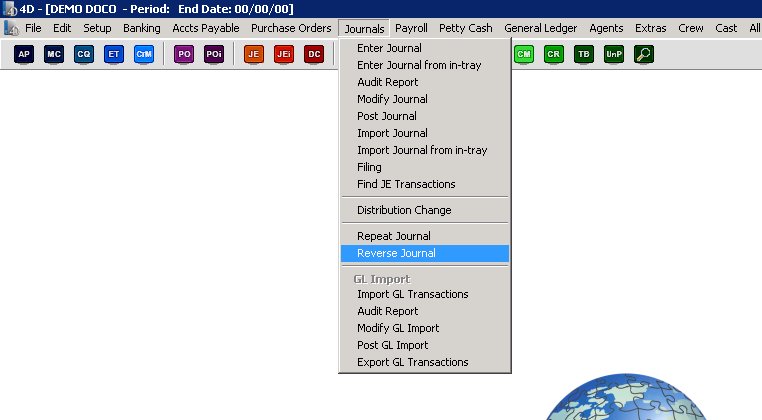Select Modify GL Import
Image resolution: width=762 pixels, height=420 pixels.
(425, 328)
